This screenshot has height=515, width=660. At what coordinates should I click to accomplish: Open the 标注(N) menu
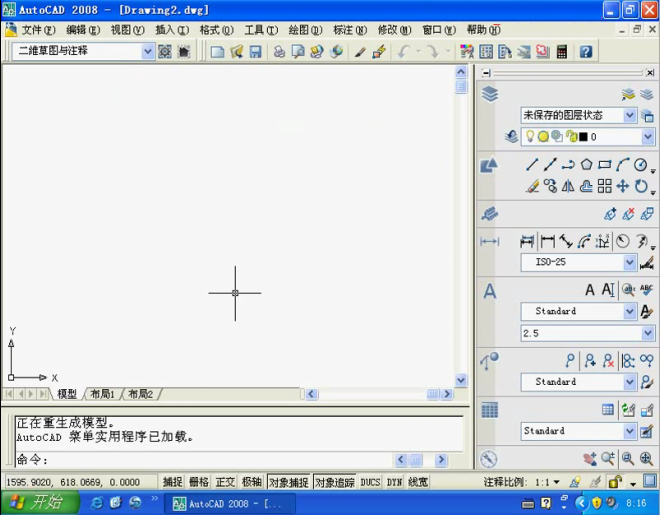pos(350,30)
